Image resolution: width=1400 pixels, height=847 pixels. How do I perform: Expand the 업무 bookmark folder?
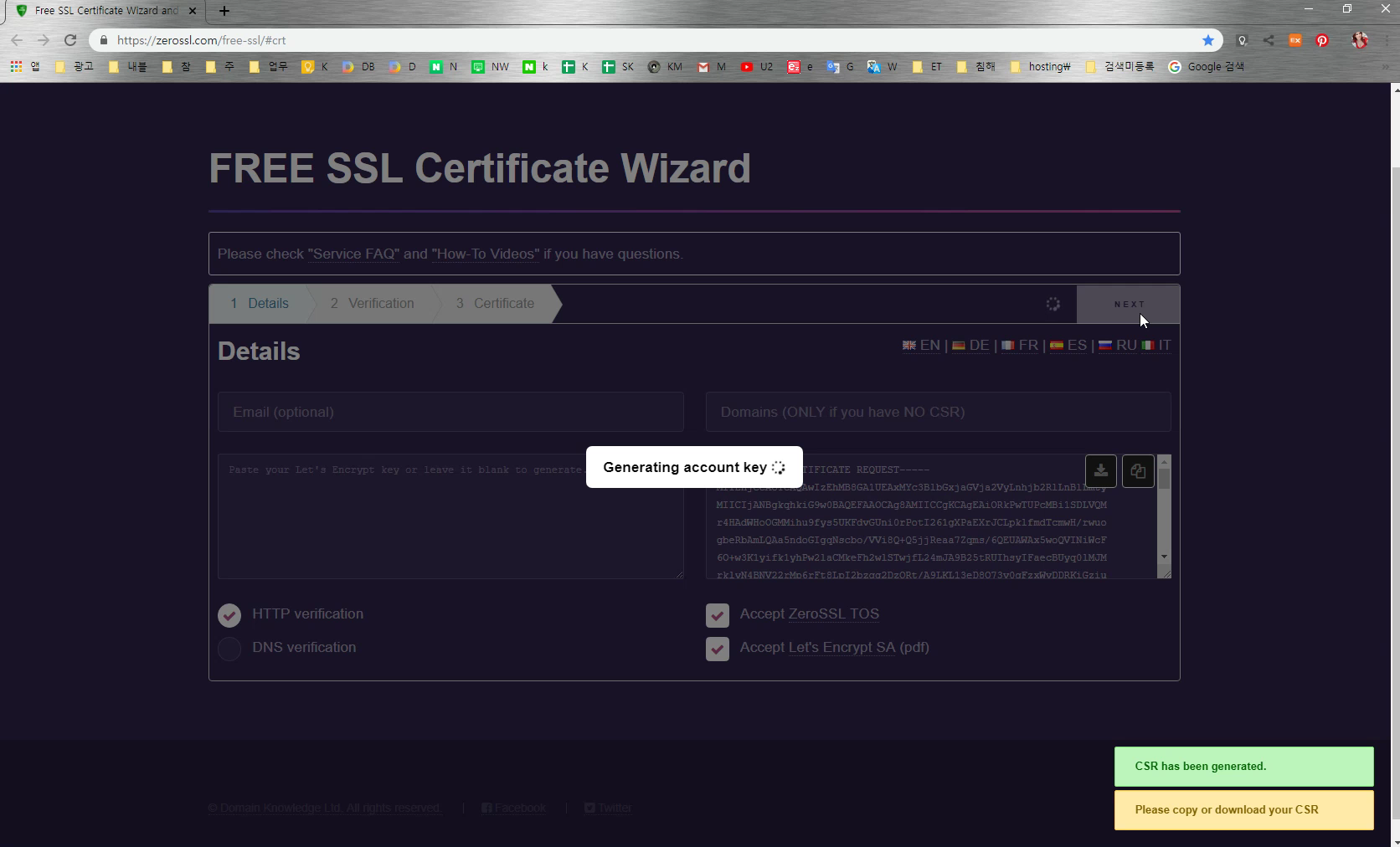click(269, 66)
